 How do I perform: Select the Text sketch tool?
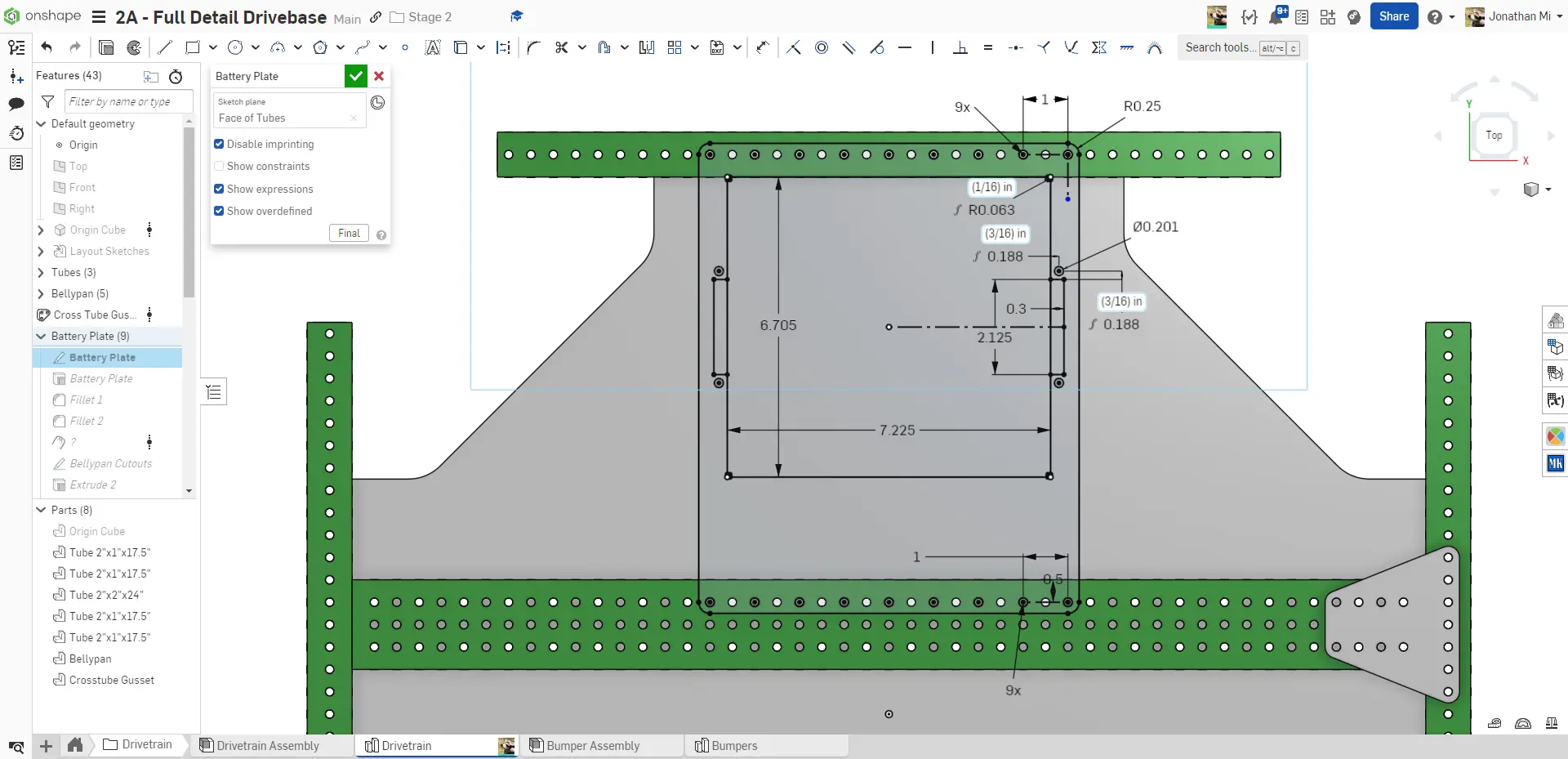coord(433,47)
